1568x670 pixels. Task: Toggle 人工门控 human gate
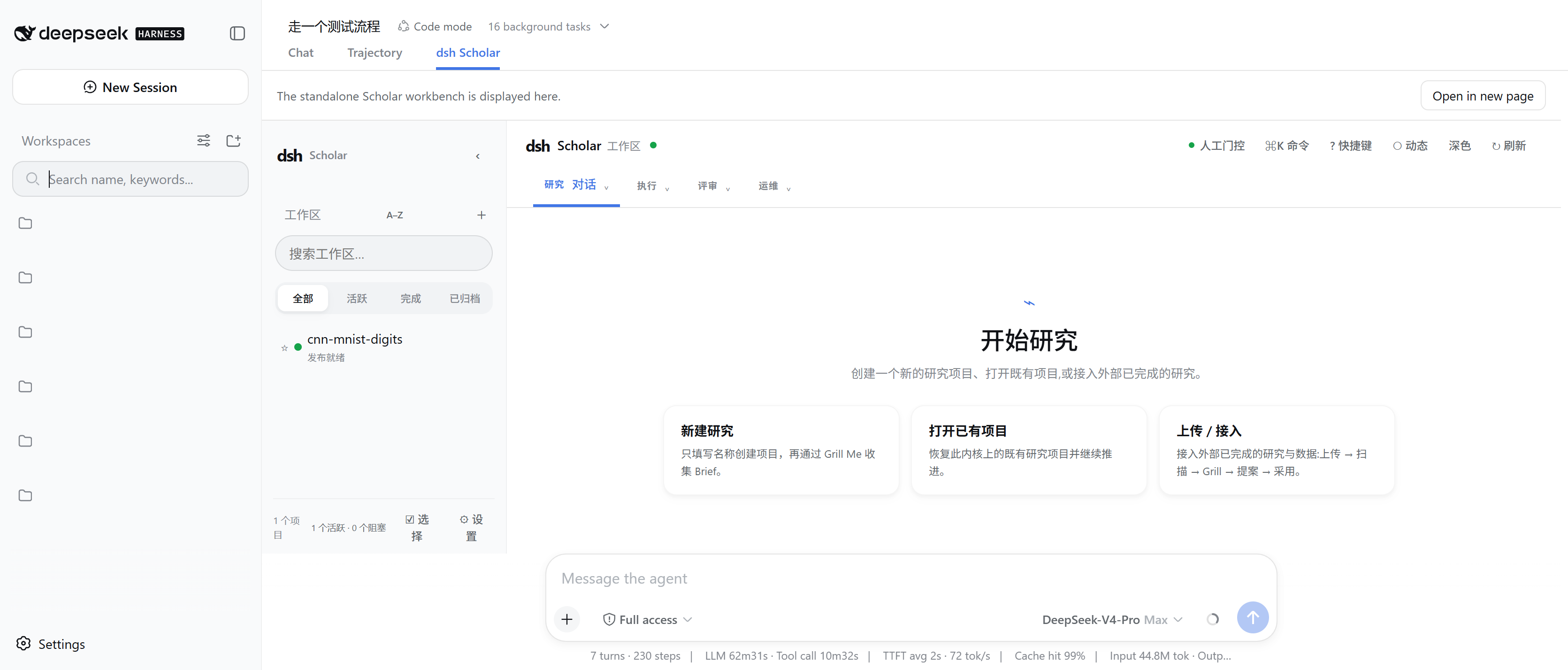1216,146
